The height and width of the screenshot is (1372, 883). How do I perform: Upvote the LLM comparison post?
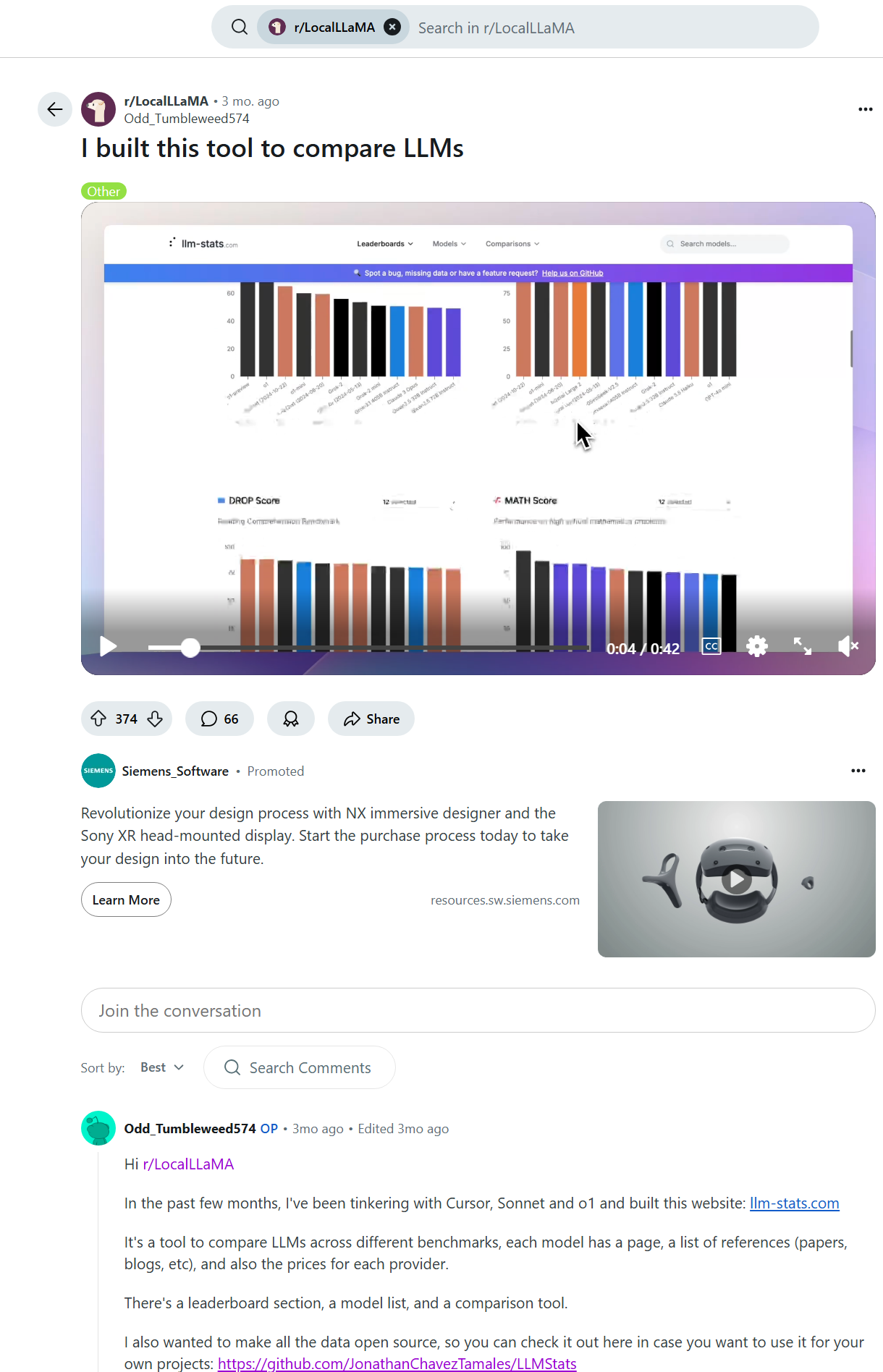98,719
